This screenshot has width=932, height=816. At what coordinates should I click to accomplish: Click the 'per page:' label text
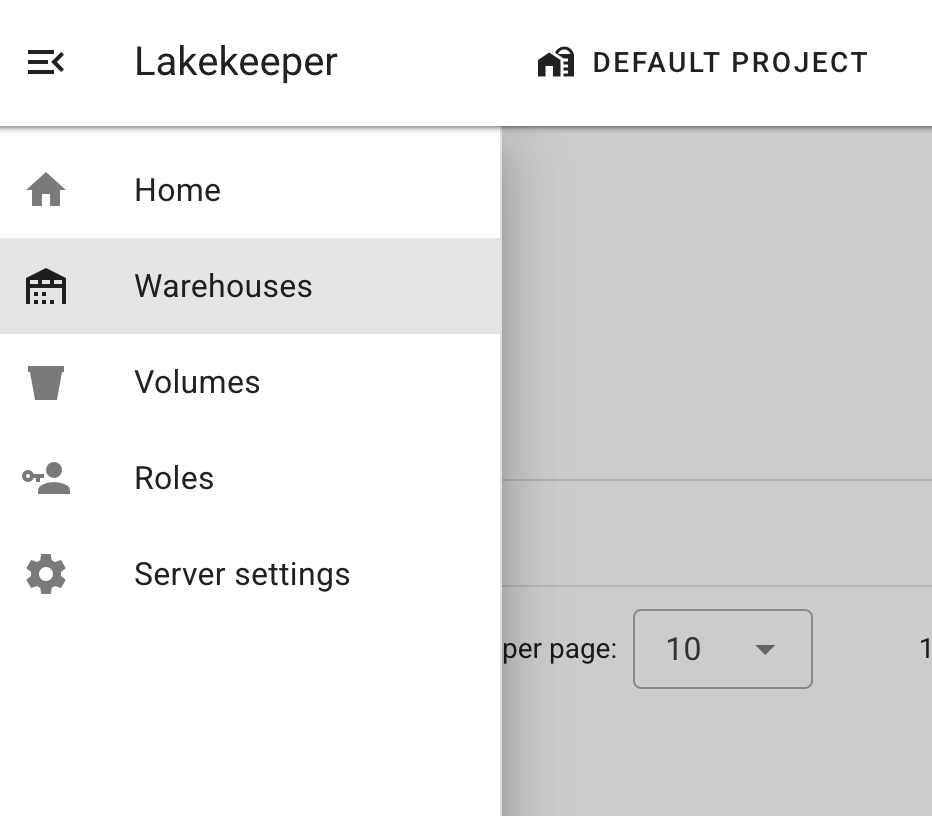tap(560, 650)
